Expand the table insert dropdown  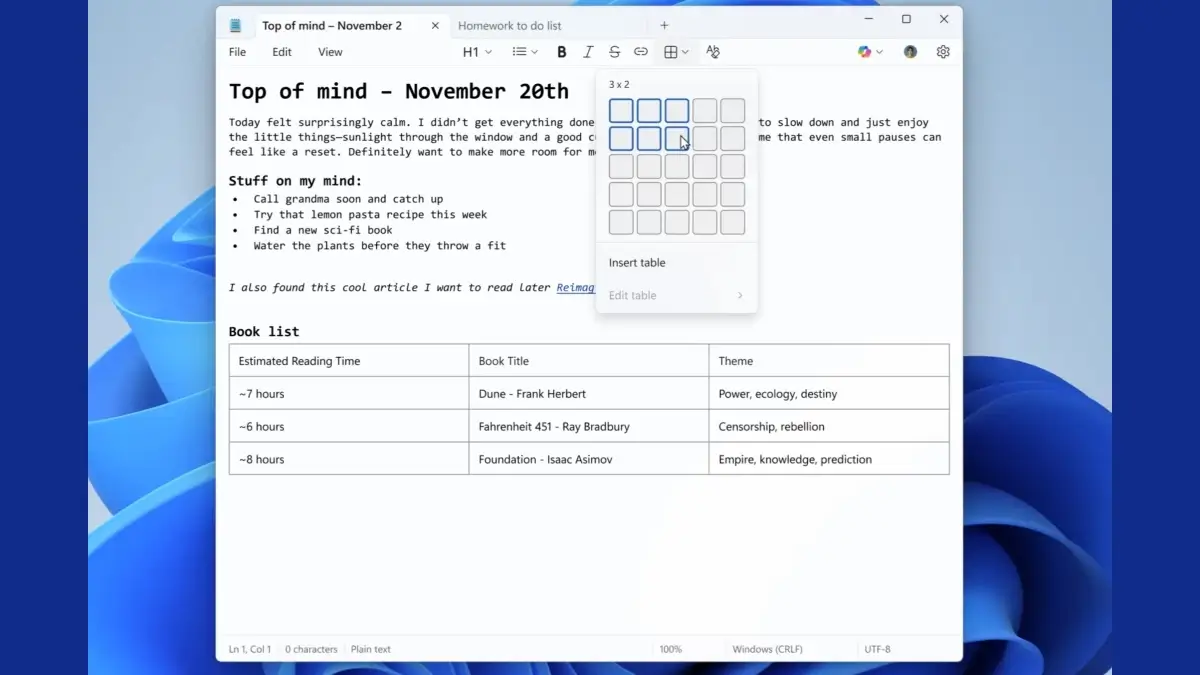677,52
